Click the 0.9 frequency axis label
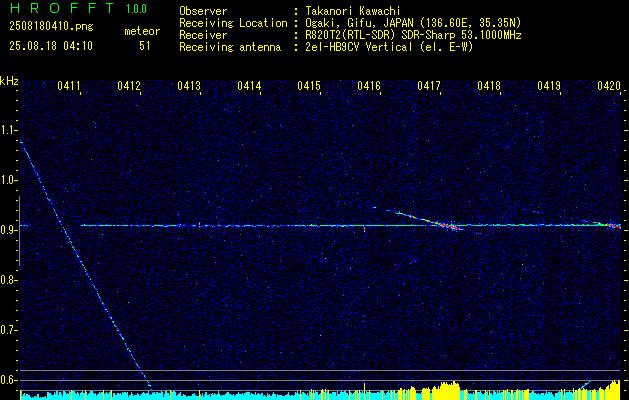Screen dimensions: 629x400 8,230
